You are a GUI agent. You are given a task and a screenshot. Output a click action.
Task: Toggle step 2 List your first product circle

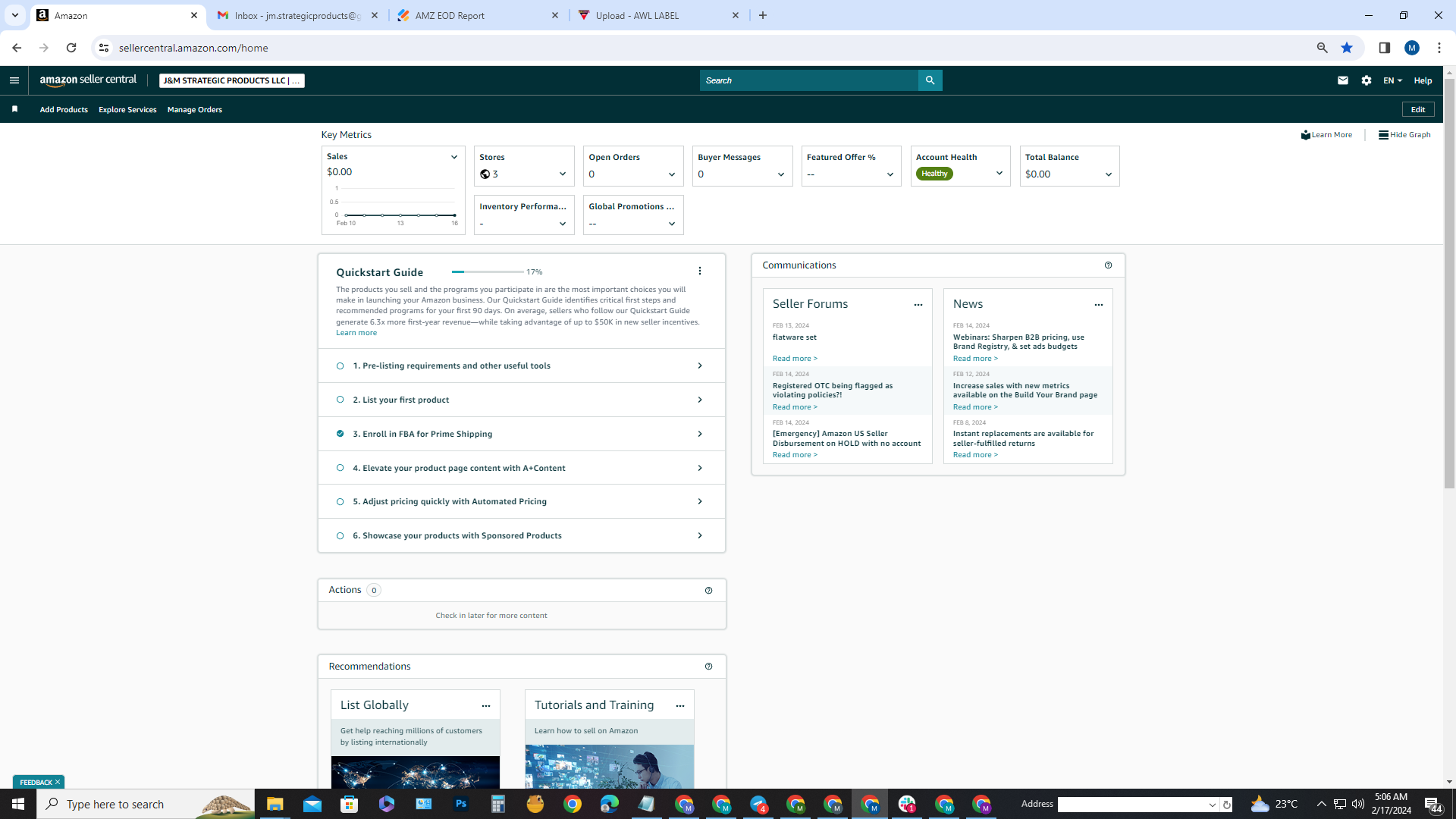[x=340, y=400]
